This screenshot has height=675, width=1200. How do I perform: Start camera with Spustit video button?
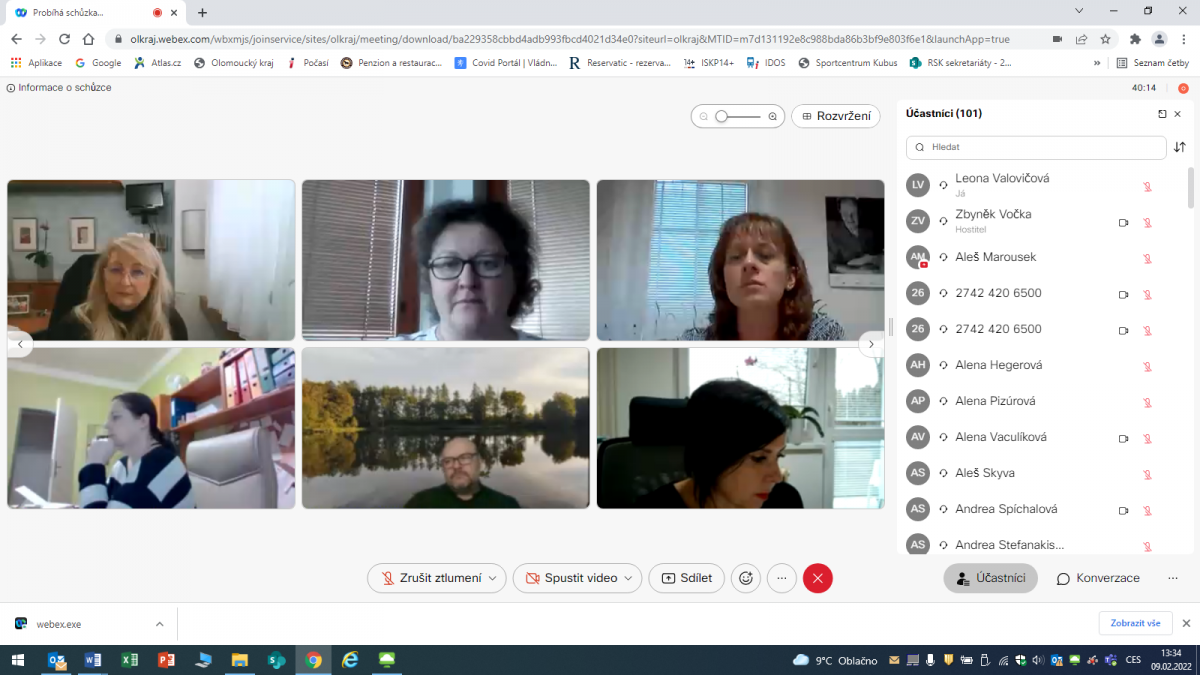pos(570,578)
